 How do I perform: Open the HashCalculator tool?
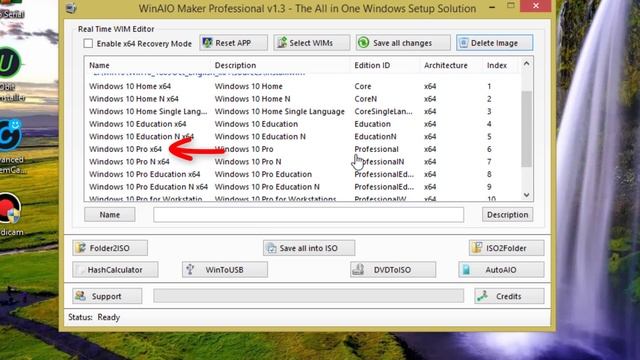115,270
